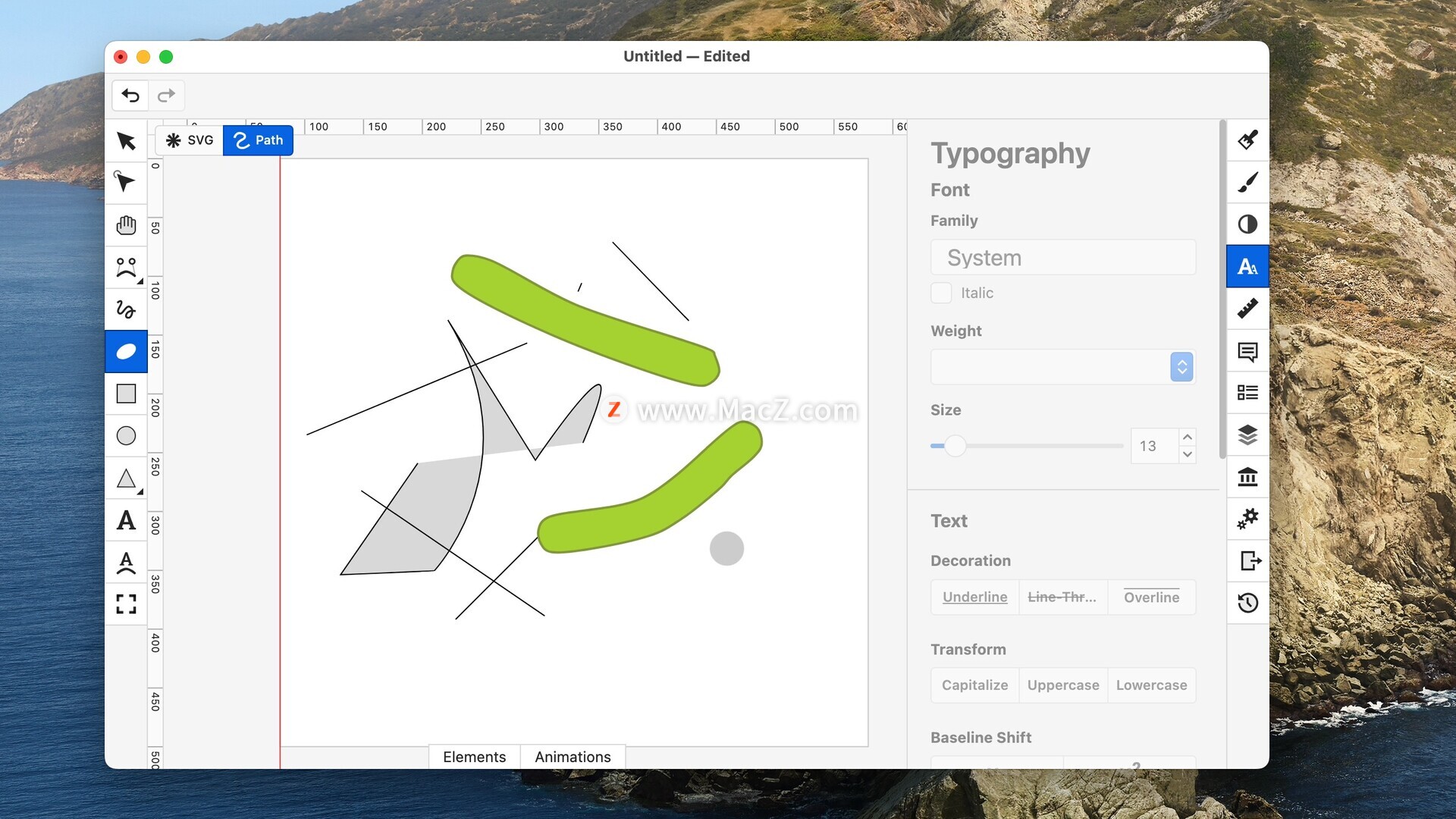1456x819 pixels.
Task: Select the circle shape tool
Action: pyautogui.click(x=126, y=435)
